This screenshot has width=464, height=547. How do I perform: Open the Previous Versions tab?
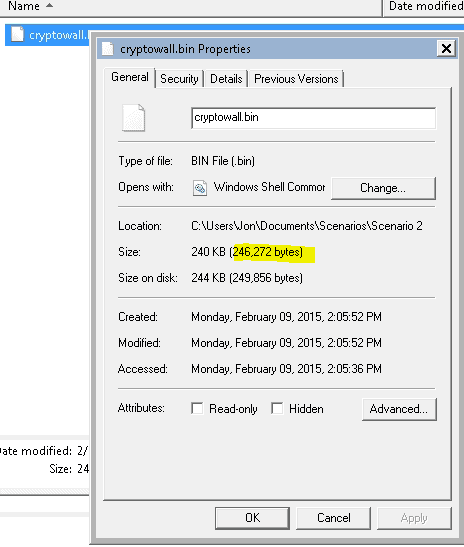[x=296, y=79]
